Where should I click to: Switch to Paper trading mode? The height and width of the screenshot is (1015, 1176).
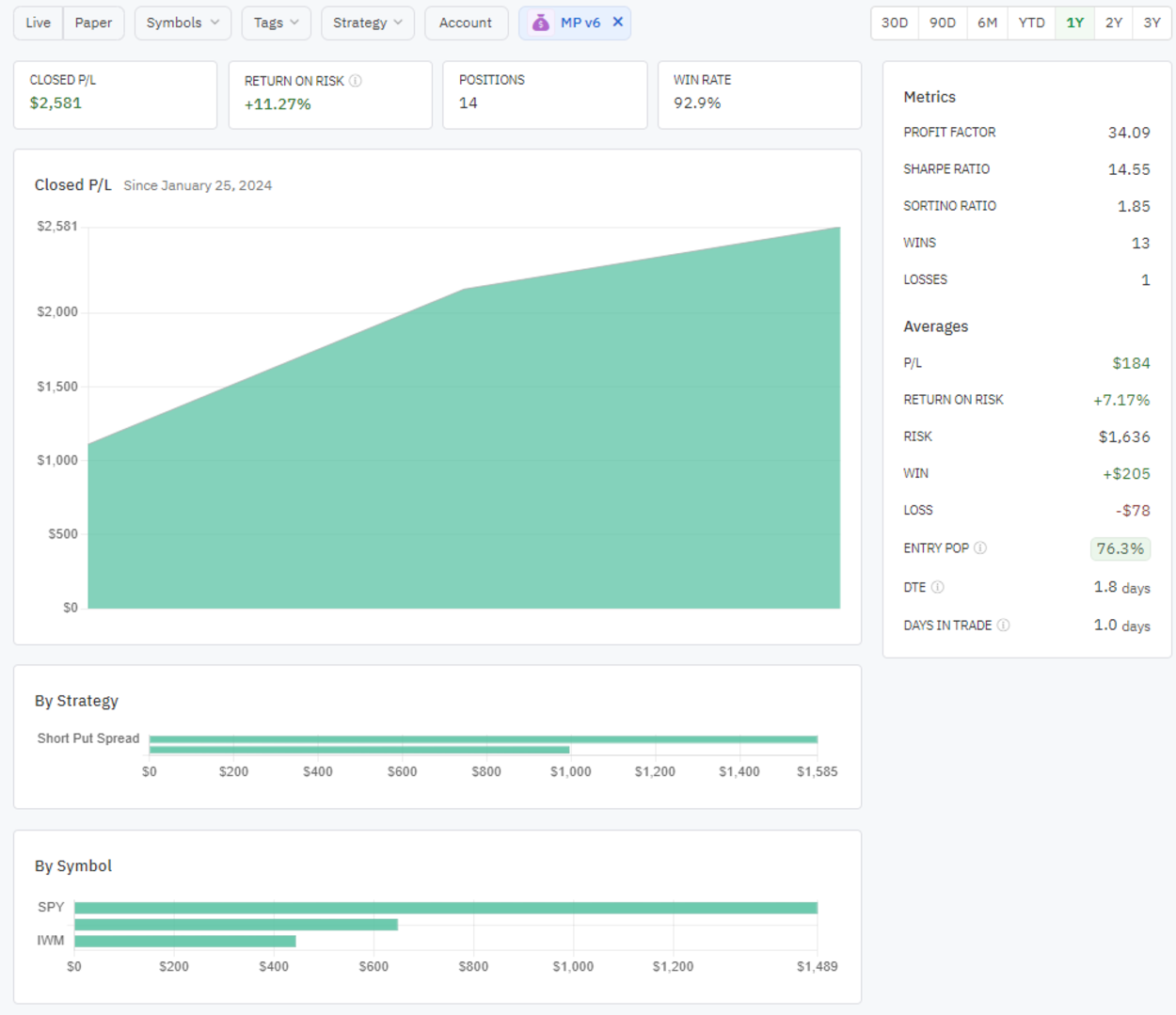click(x=93, y=23)
